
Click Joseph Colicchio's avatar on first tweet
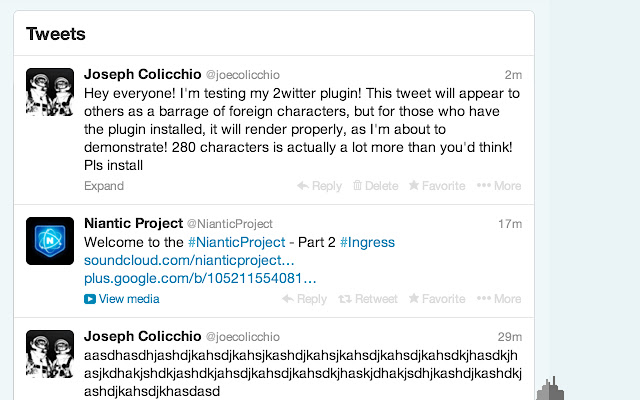(50, 92)
